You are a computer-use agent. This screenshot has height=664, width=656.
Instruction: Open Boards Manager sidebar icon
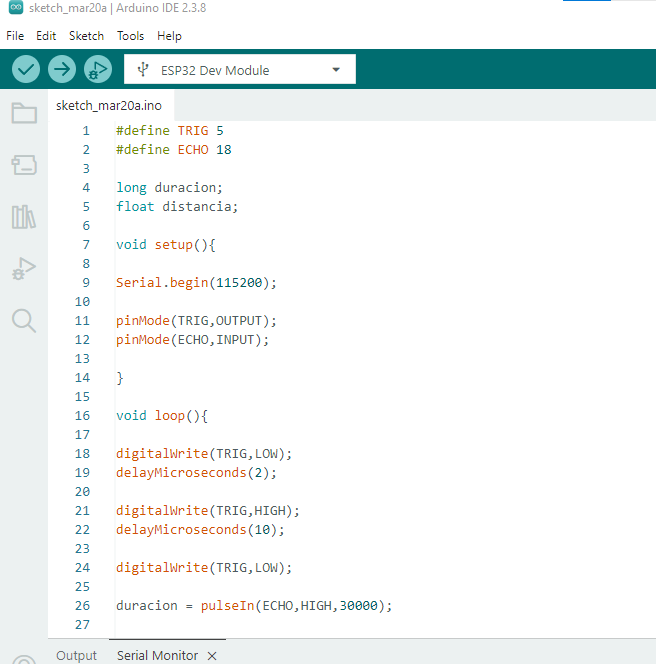24,165
